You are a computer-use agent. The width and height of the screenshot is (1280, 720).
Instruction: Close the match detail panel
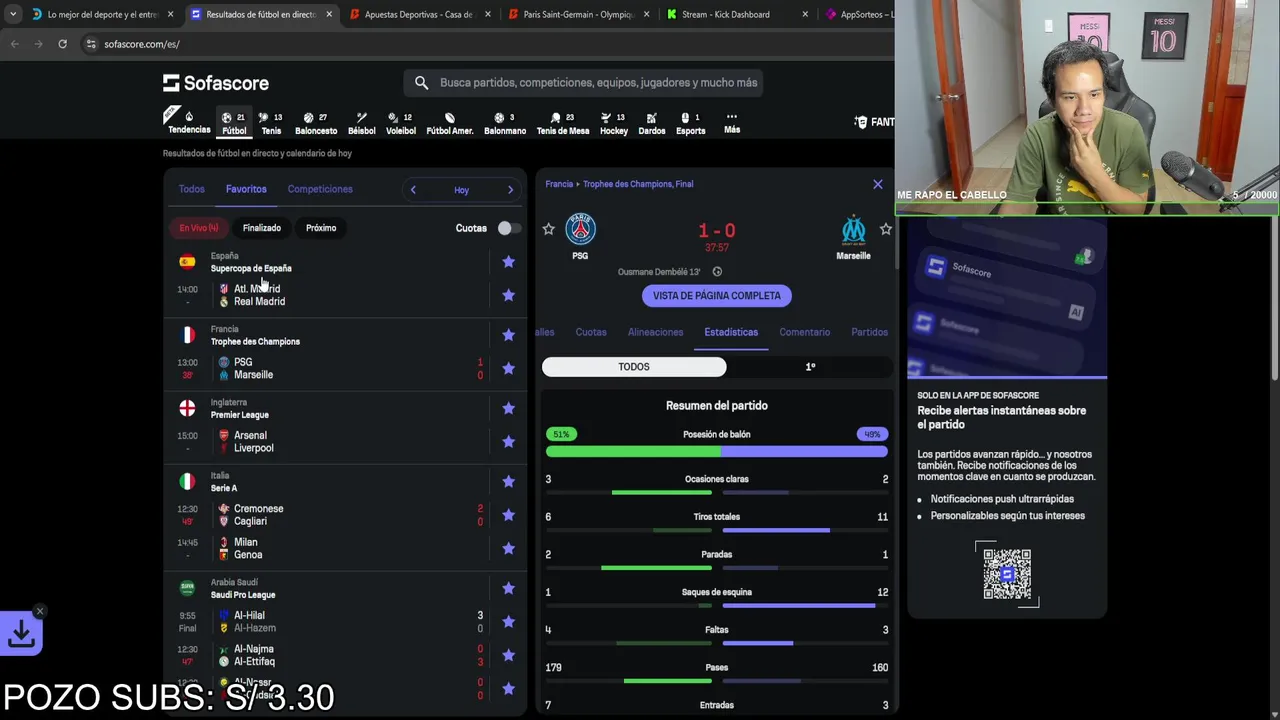tap(878, 185)
